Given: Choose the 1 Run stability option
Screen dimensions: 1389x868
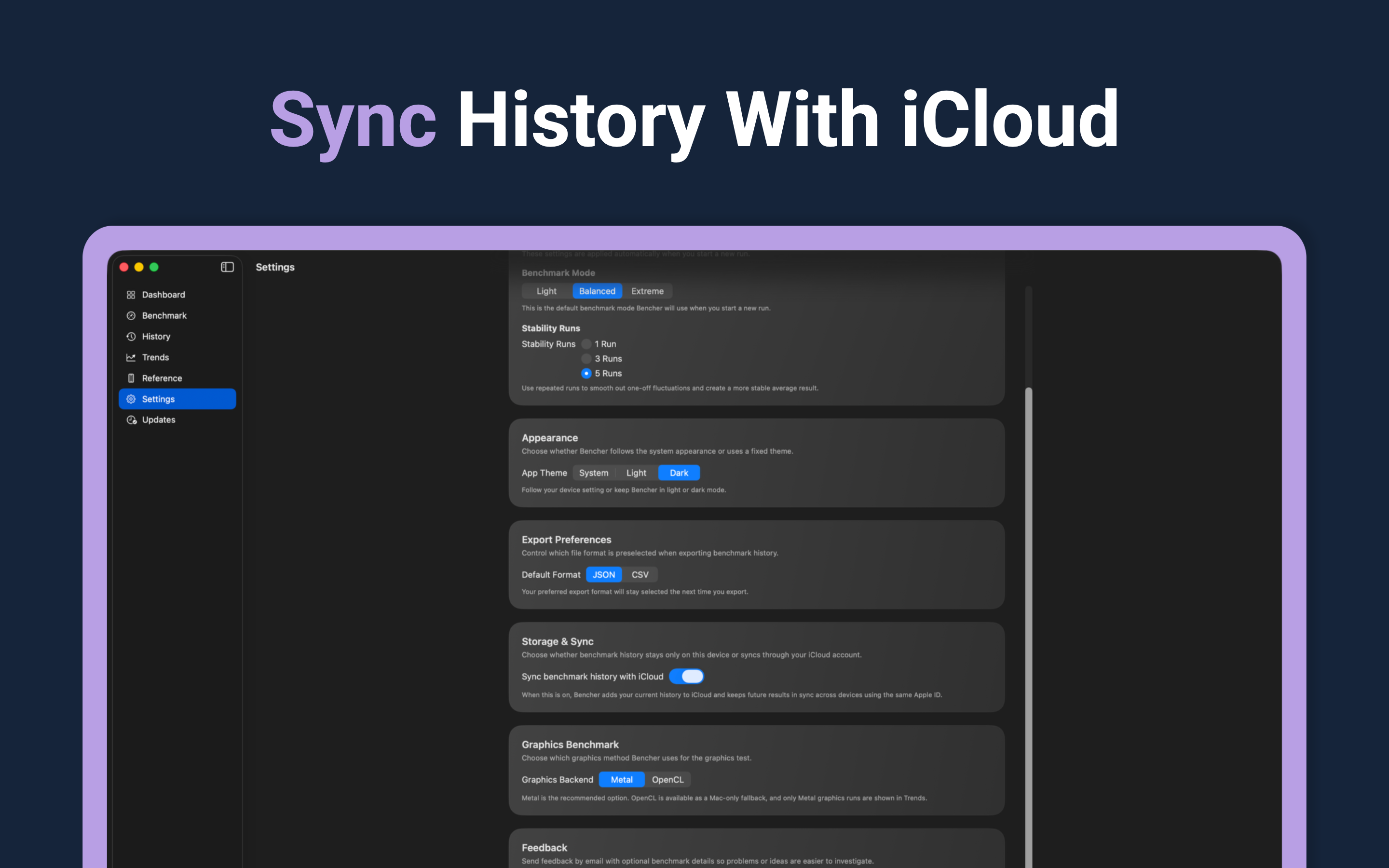Looking at the screenshot, I should click(586, 344).
